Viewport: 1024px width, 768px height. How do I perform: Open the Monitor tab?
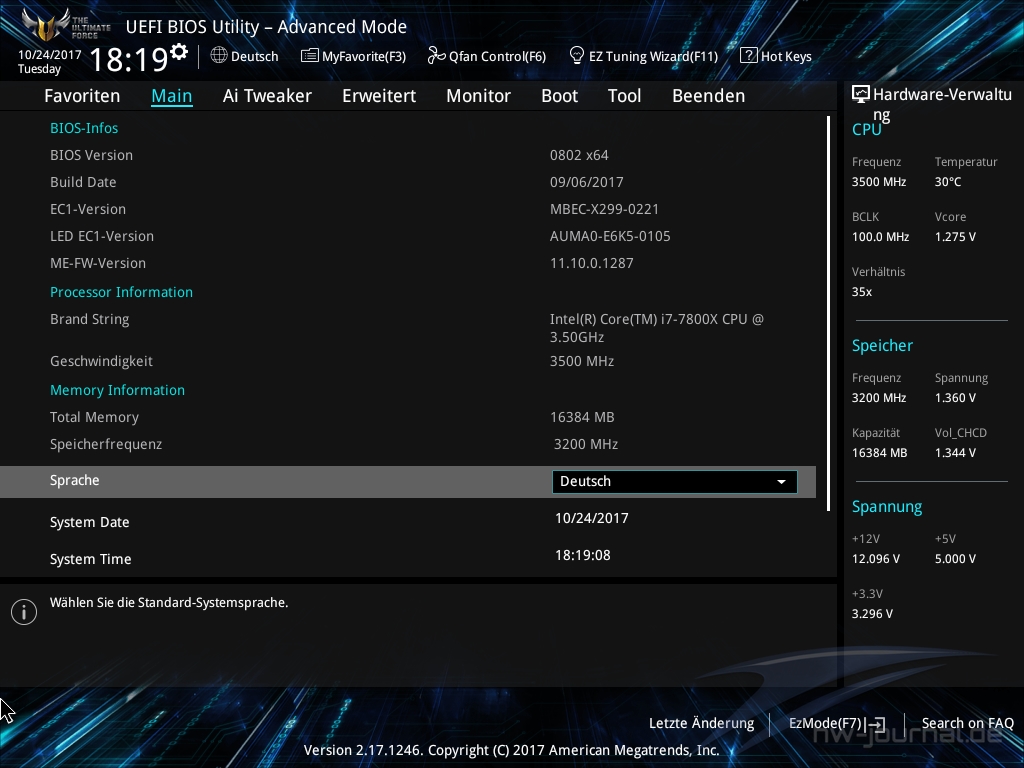click(479, 96)
